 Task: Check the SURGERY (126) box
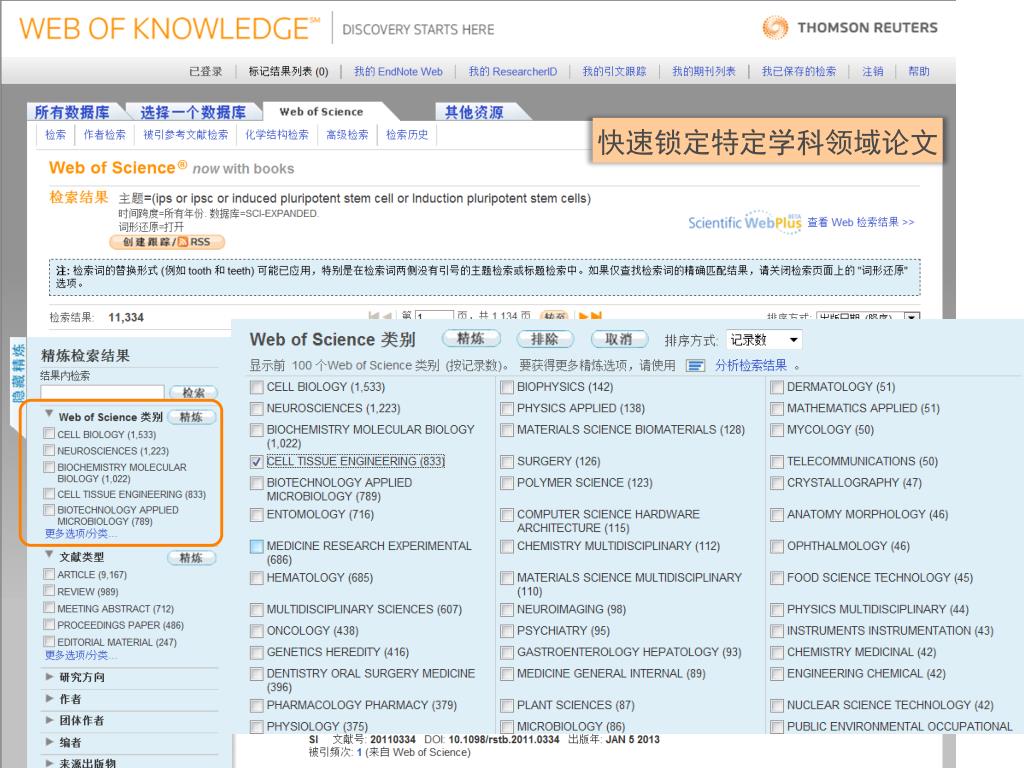click(x=507, y=462)
